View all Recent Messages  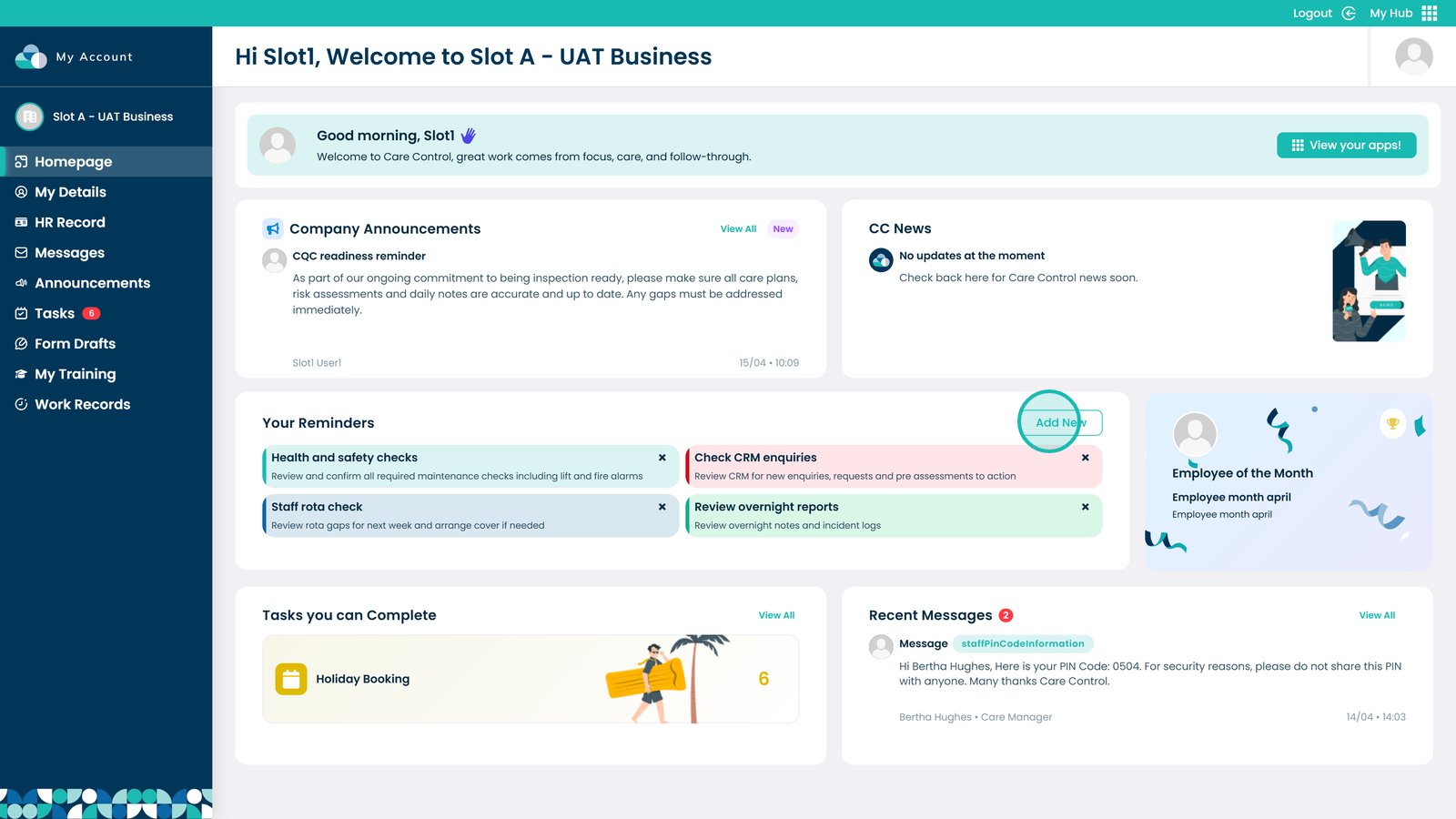tap(1376, 616)
